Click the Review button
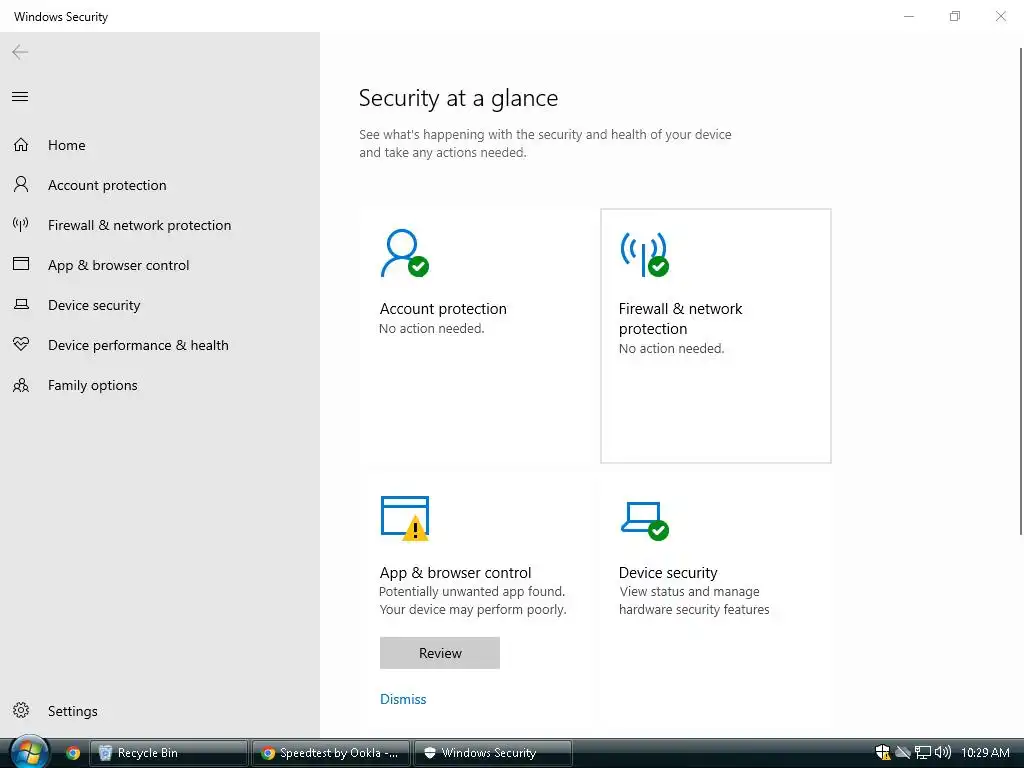 point(440,653)
